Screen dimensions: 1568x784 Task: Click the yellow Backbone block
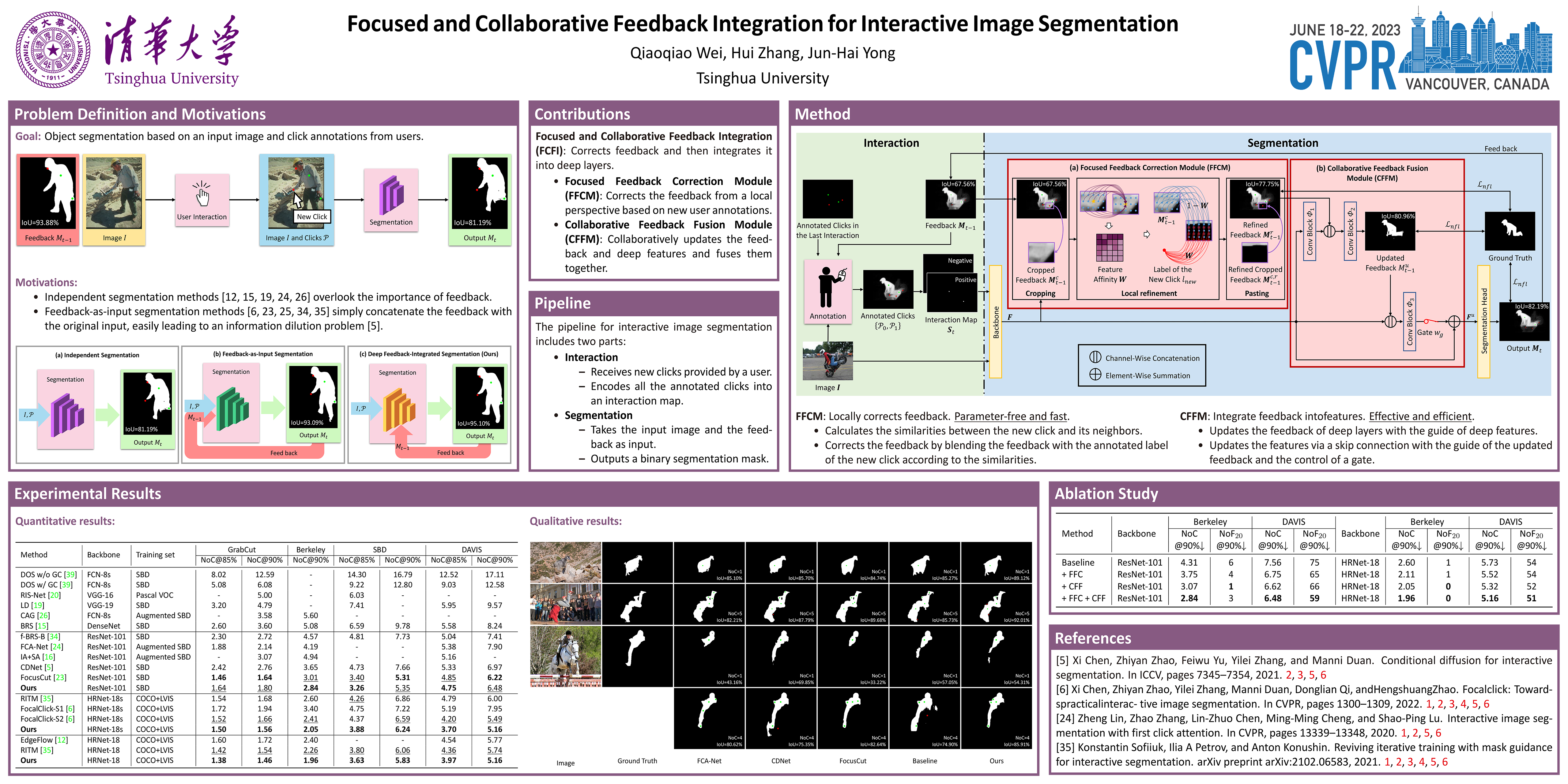tap(996, 321)
